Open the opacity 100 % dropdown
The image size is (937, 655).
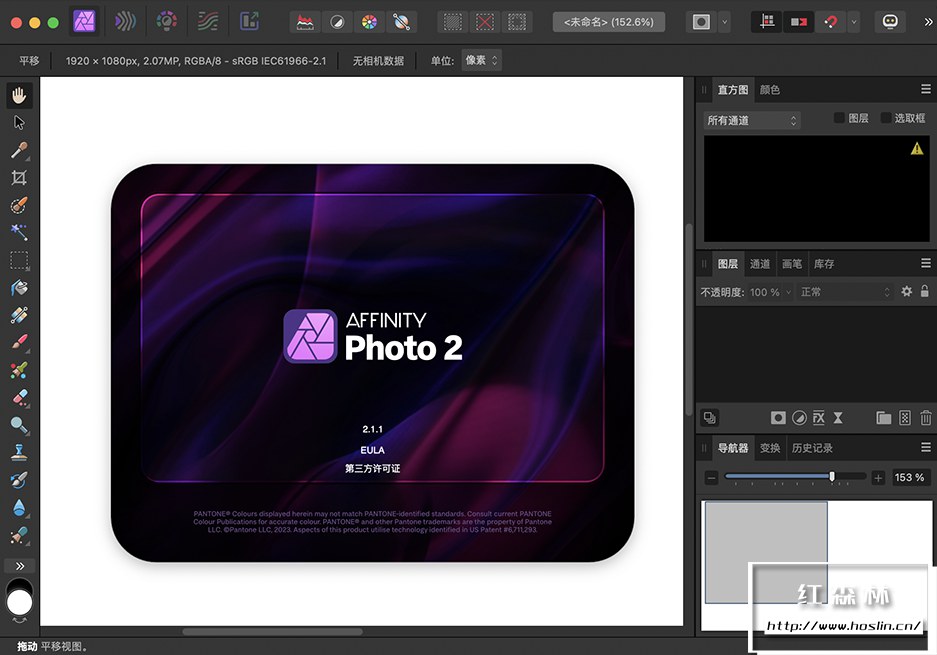(x=771, y=292)
